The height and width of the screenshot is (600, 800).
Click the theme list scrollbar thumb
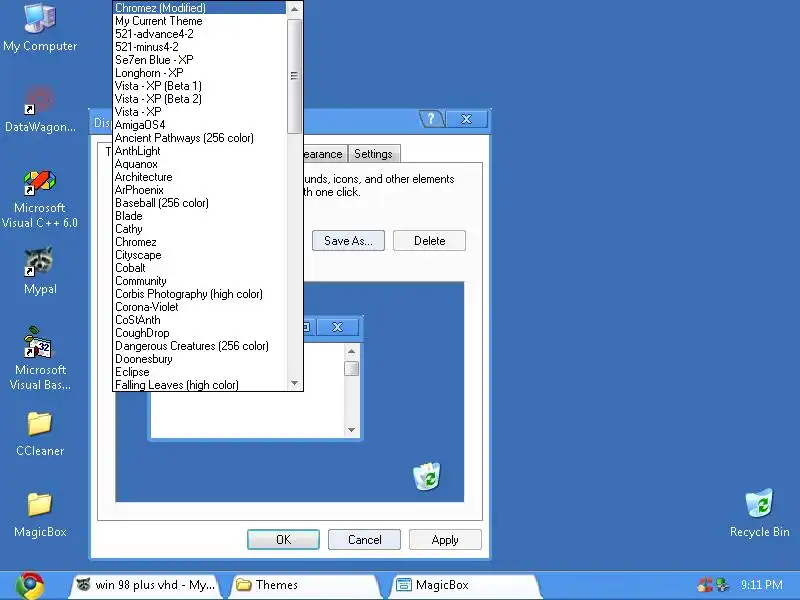coord(294,76)
